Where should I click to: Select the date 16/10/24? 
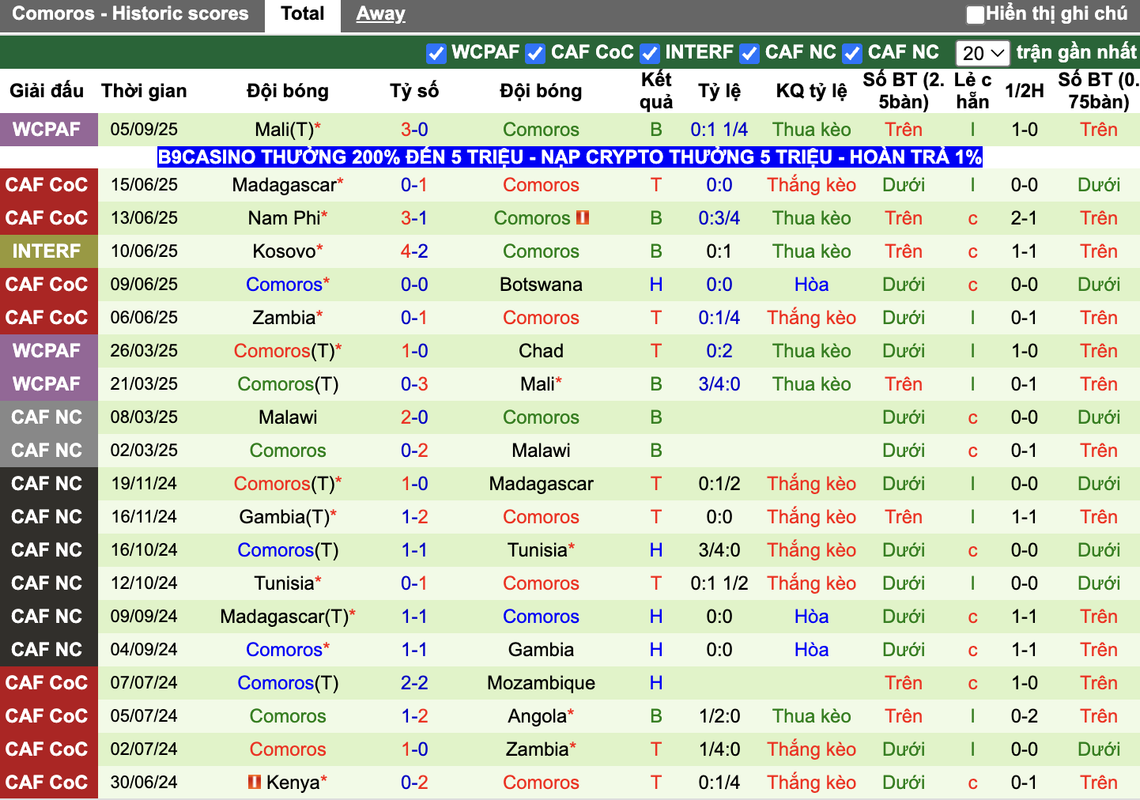pos(144,550)
